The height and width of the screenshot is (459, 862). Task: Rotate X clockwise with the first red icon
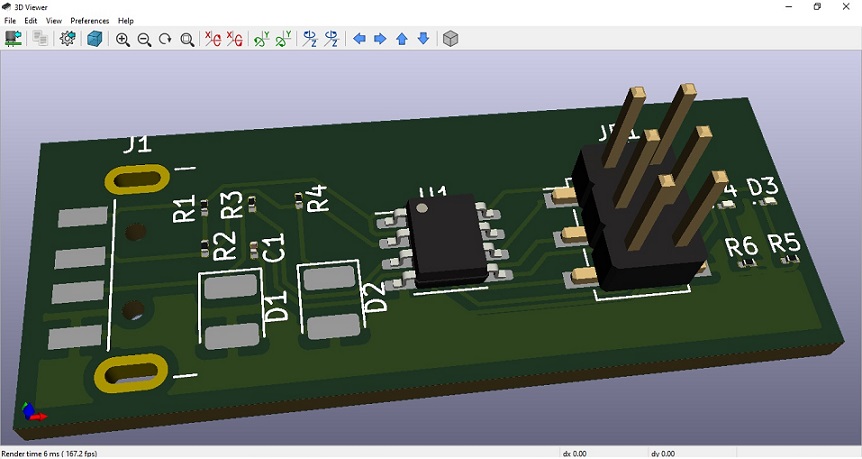[213, 38]
